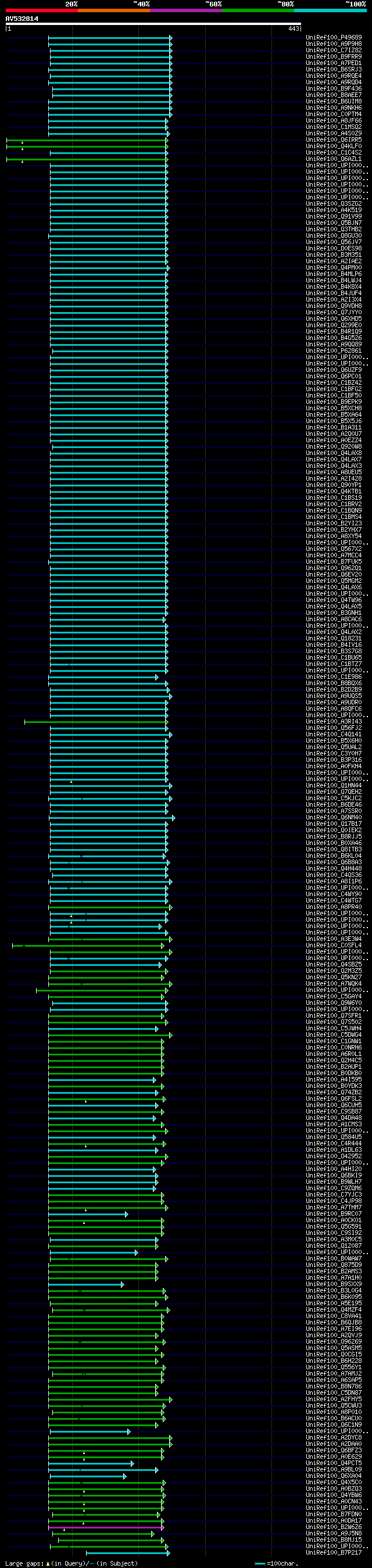Click the red 20% identity legend segment
The width and height of the screenshot is (372, 1568).
click(x=41, y=10)
